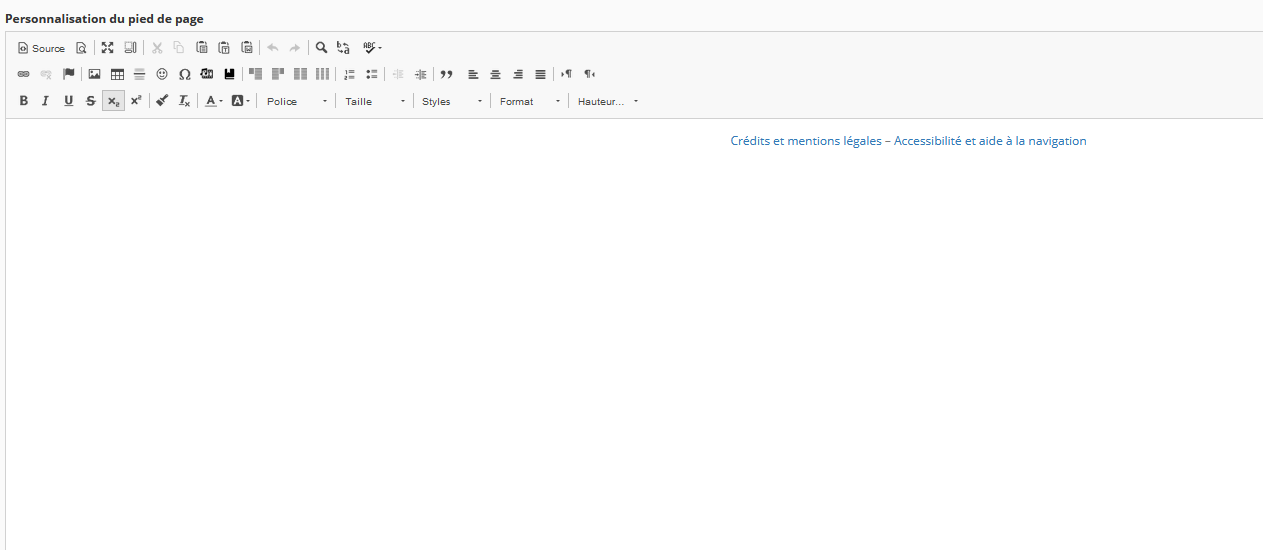Maximize the editor with fullscreen icon
The width and height of the screenshot is (1263, 550).
pyautogui.click(x=107, y=47)
